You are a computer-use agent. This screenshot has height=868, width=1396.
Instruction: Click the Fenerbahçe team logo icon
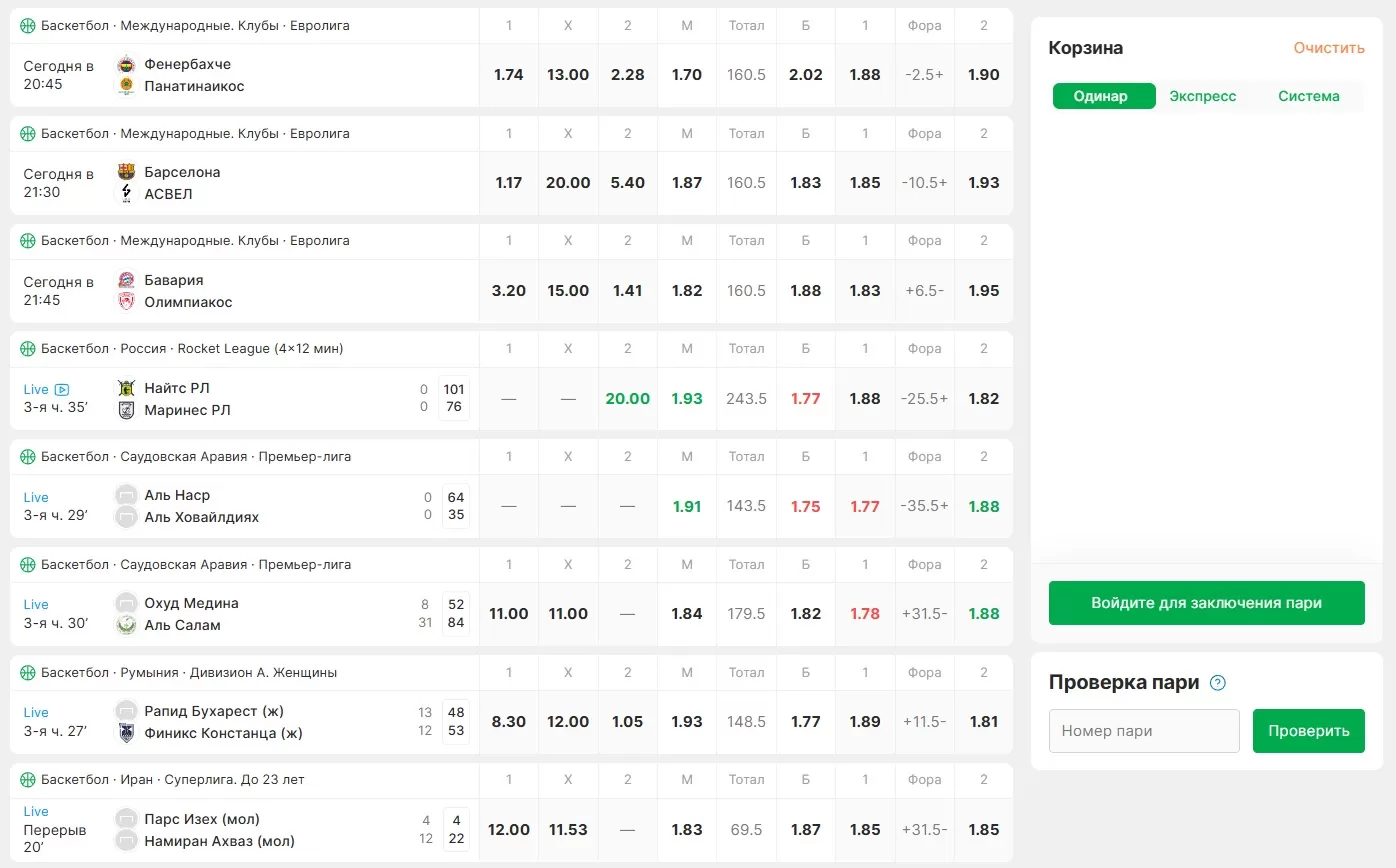[x=126, y=65]
